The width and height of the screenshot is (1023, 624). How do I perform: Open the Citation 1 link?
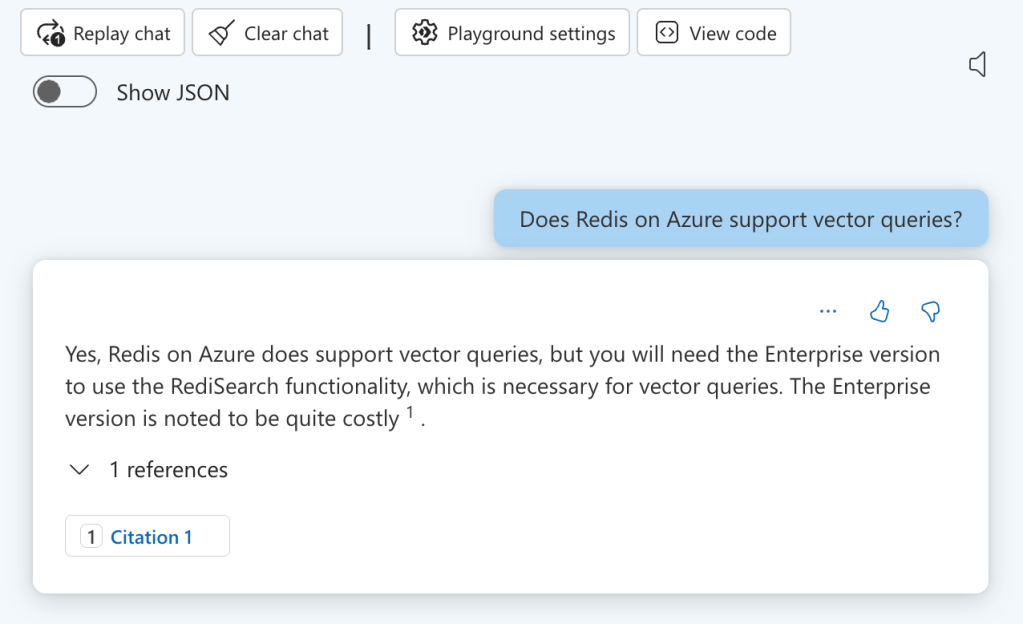(151, 537)
